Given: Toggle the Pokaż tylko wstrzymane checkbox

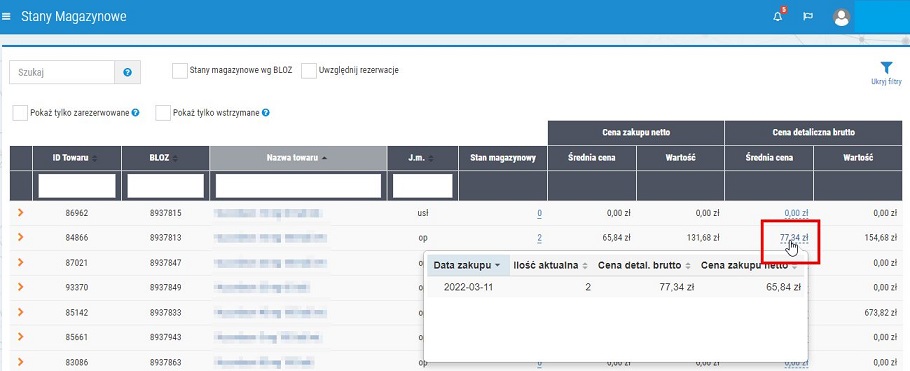Looking at the screenshot, I should pyautogui.click(x=163, y=113).
